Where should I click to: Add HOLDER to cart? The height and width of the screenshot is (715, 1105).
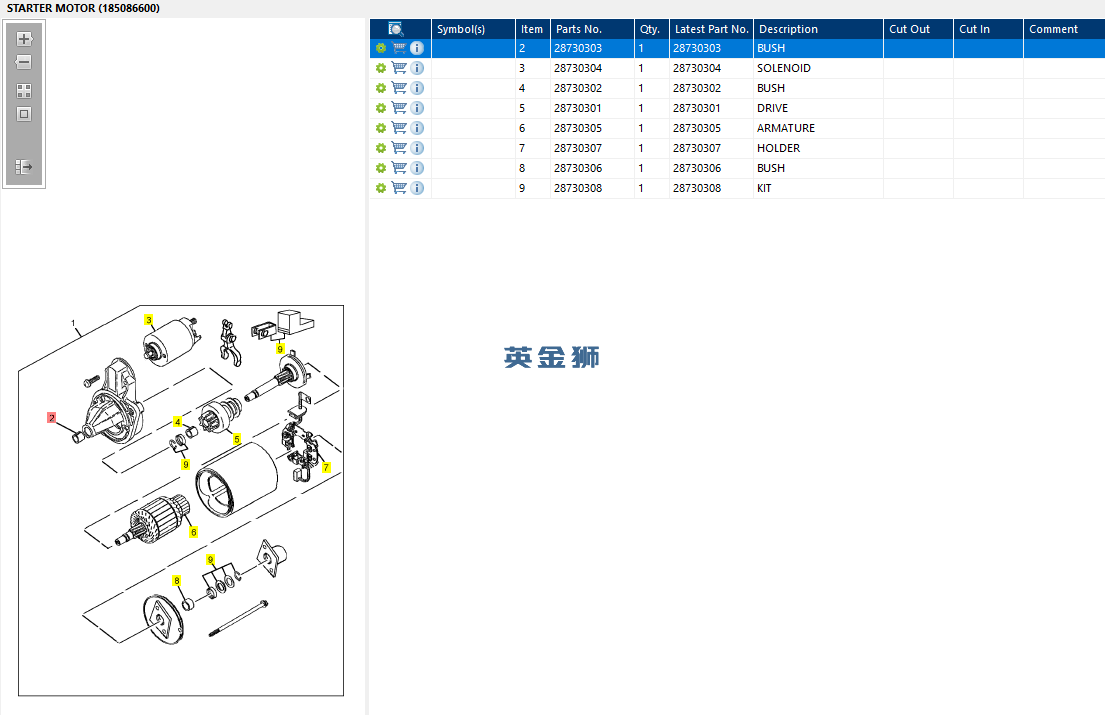tap(399, 148)
